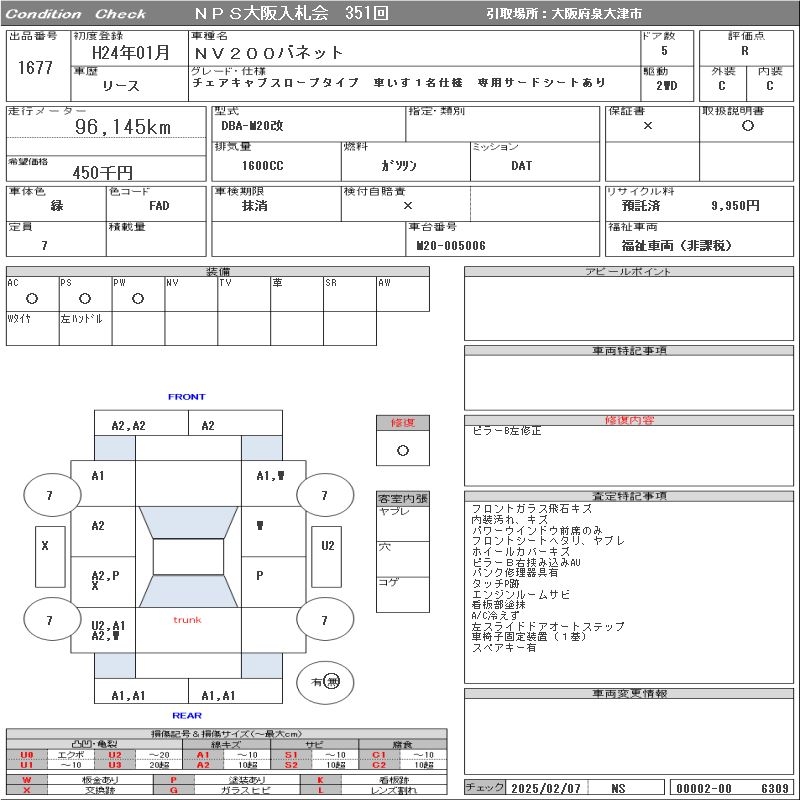Click the trunk label in the diagram
Viewport: 800px width, 800px height.
187,620
